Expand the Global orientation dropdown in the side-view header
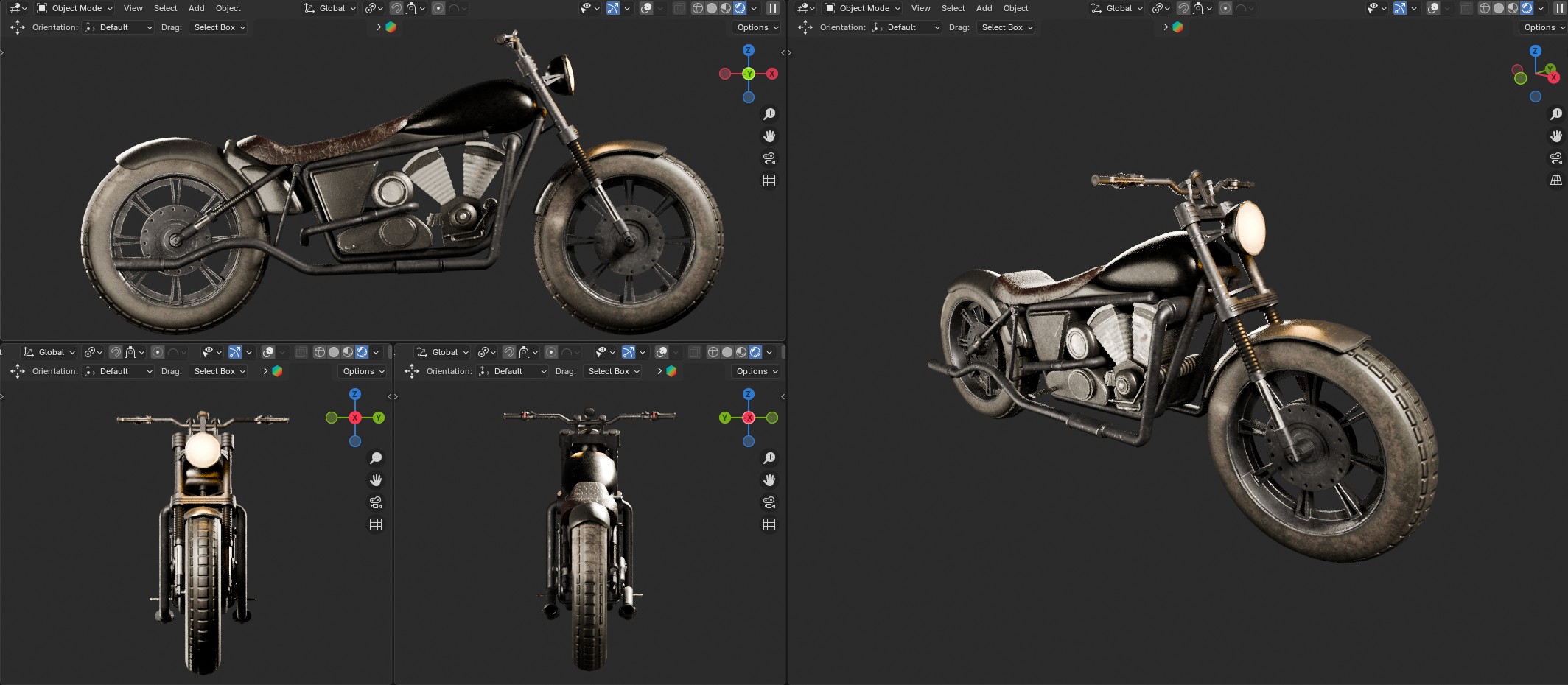Screen dimensions: 1568x685 [330, 8]
